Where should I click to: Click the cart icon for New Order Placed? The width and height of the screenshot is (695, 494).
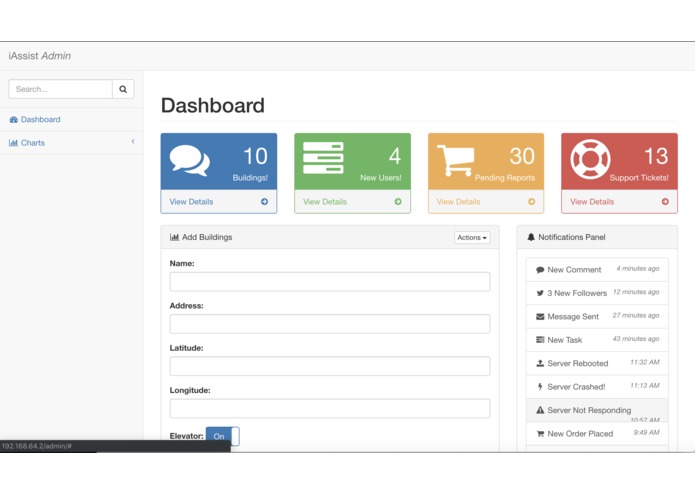point(540,434)
